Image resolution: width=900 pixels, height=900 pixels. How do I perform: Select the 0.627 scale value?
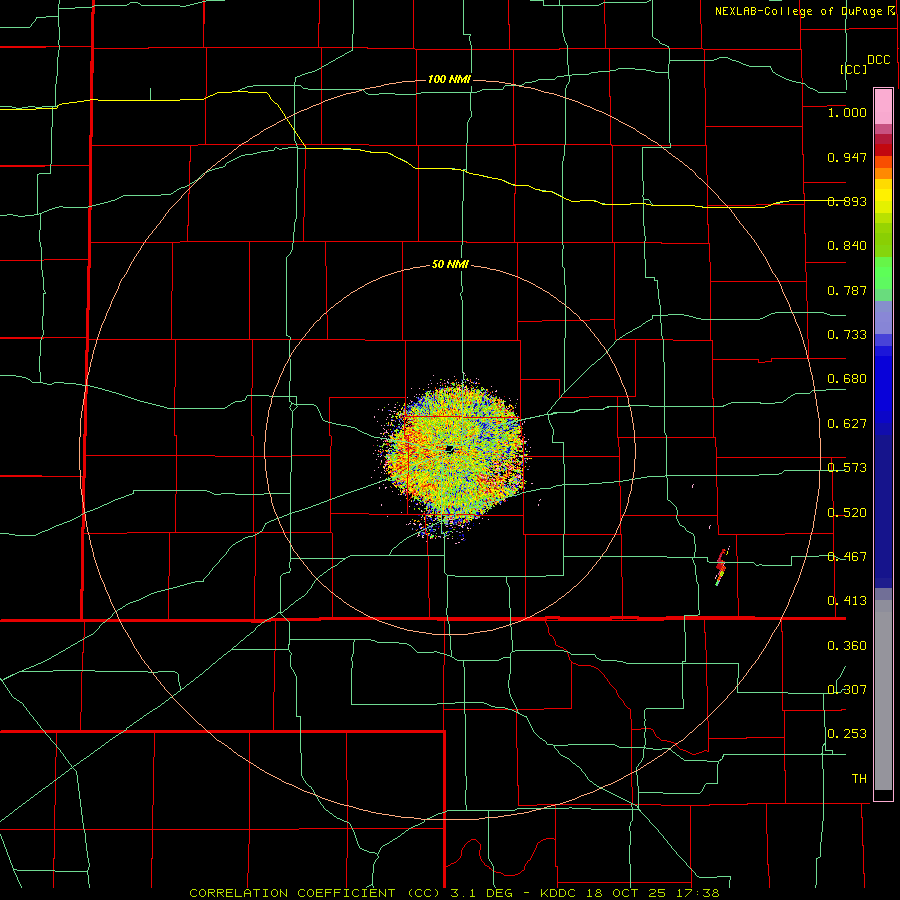[847, 424]
